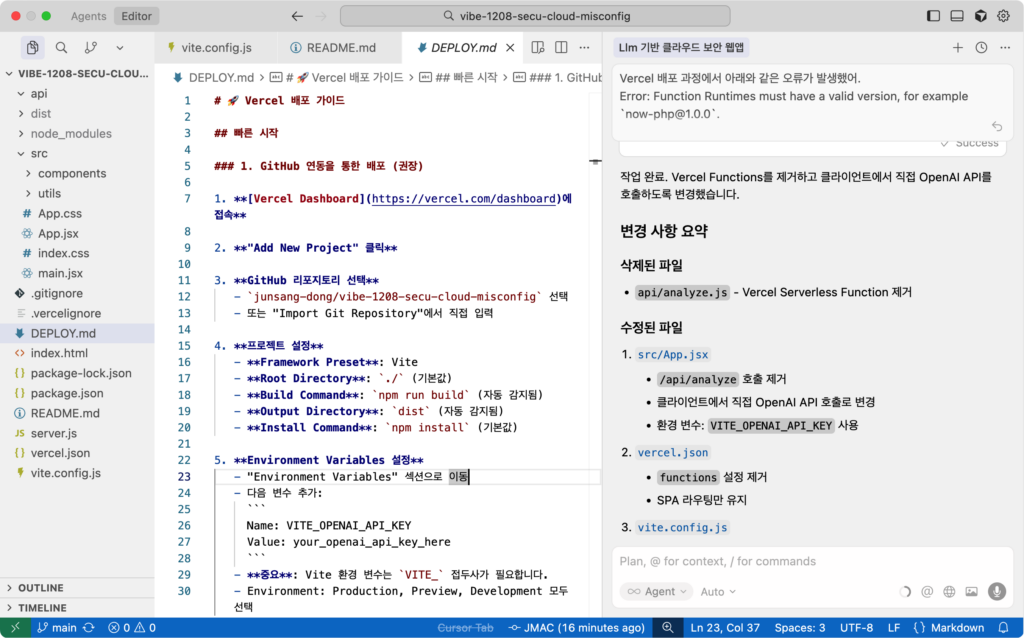Expand the OUTLINE section
Viewport: 1024px width, 638px height.
coord(40,588)
